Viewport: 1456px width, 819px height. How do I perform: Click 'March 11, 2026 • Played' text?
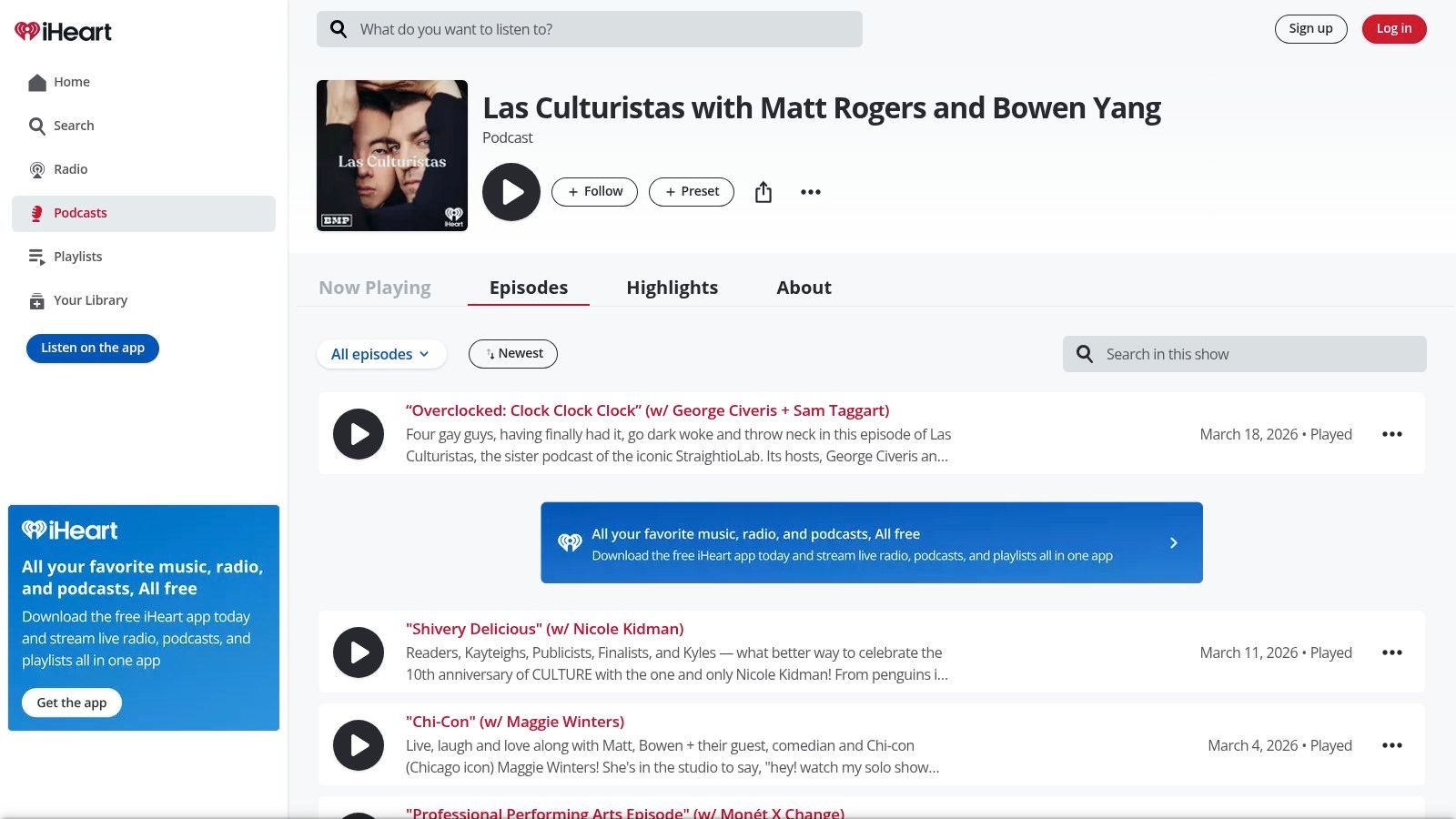point(1276,652)
